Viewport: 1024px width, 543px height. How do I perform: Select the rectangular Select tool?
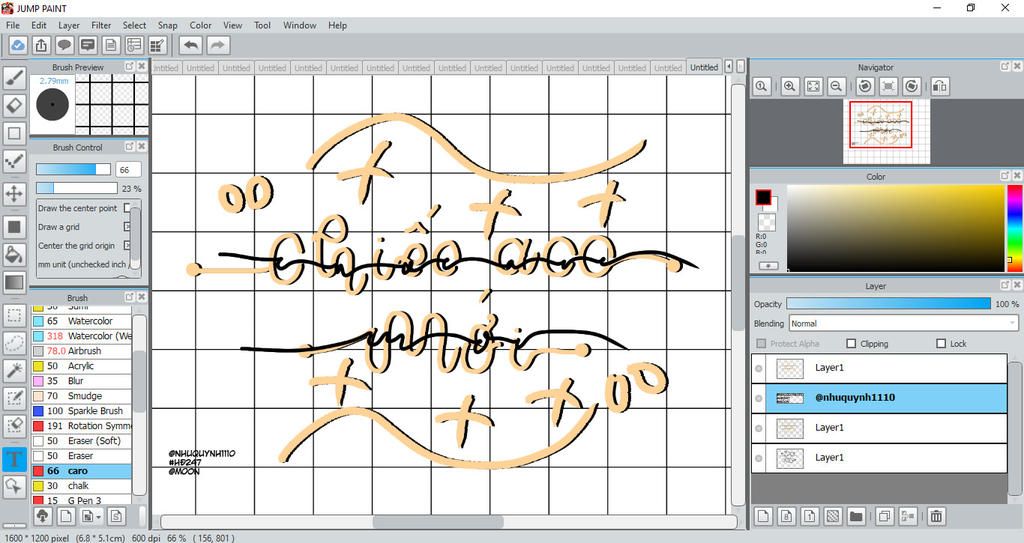pos(14,316)
